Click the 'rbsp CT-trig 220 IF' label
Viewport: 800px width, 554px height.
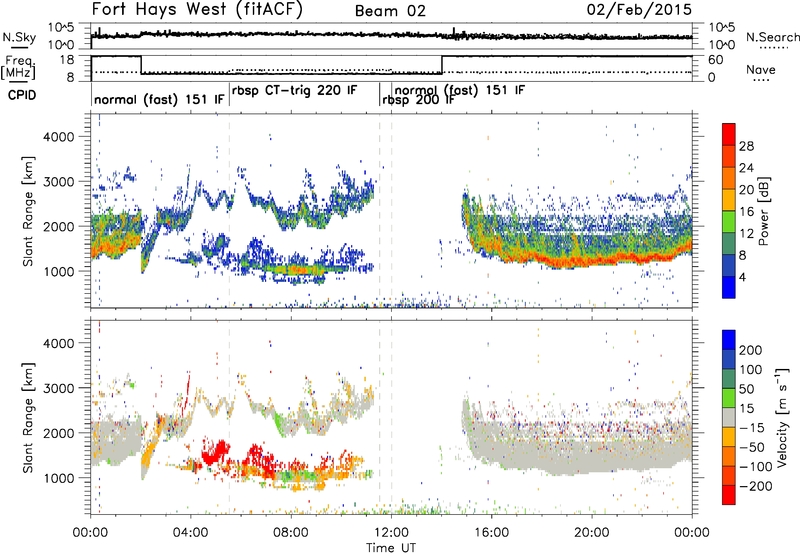pyautogui.click(x=294, y=91)
